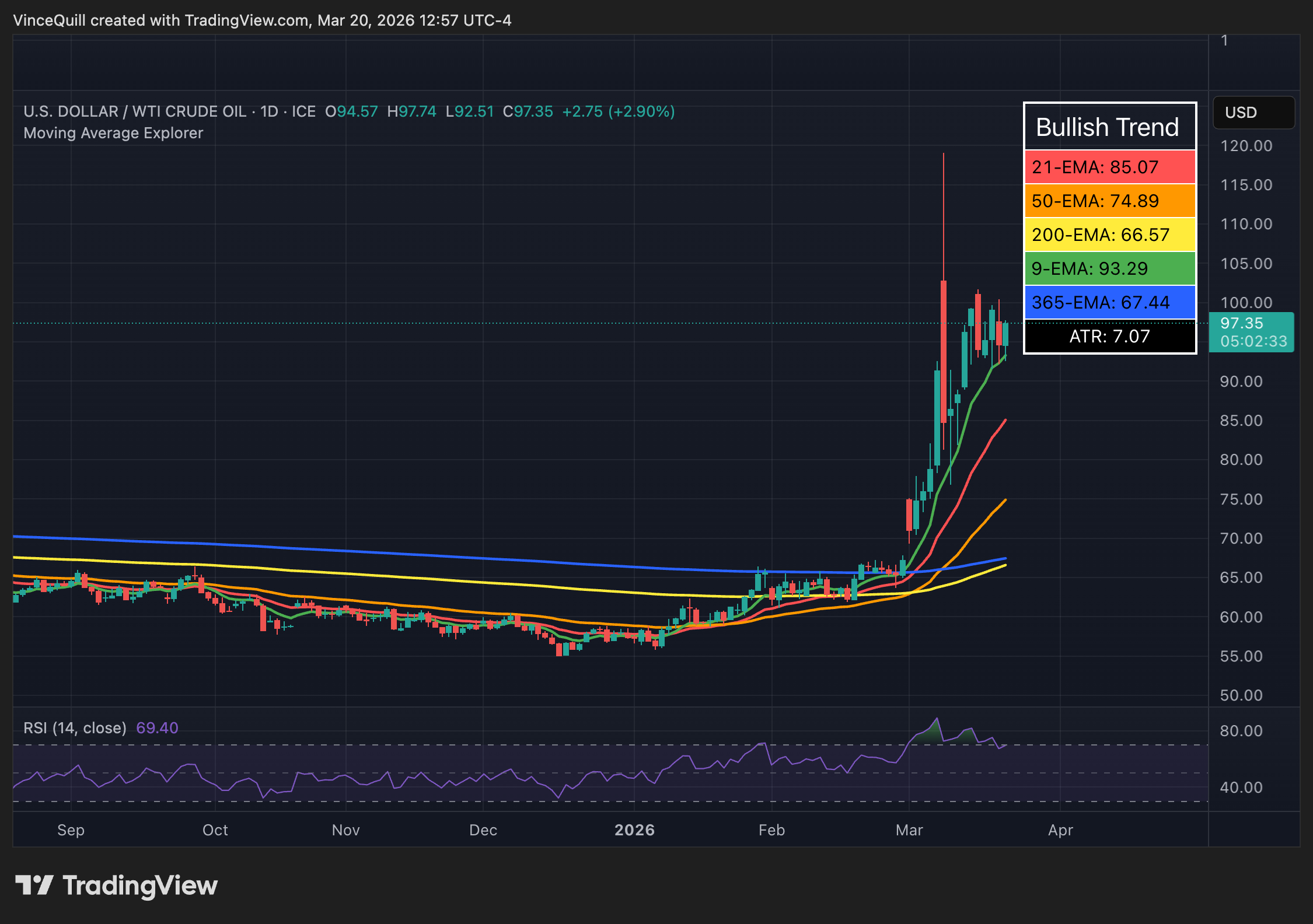Click the Bullish Trend panel header
This screenshot has height=924, width=1313.
tap(1109, 126)
